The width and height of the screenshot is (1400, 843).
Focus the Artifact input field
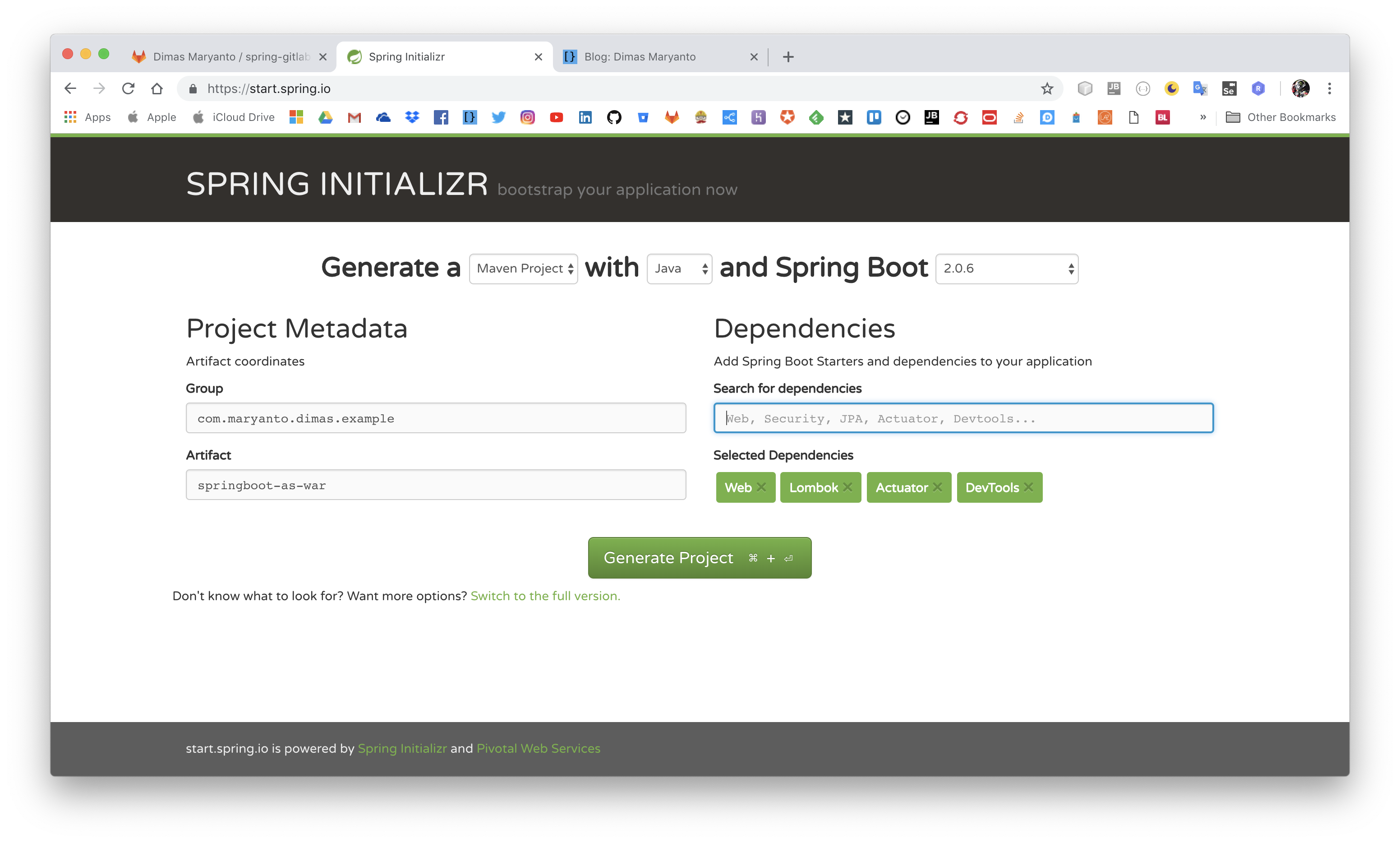(x=436, y=485)
